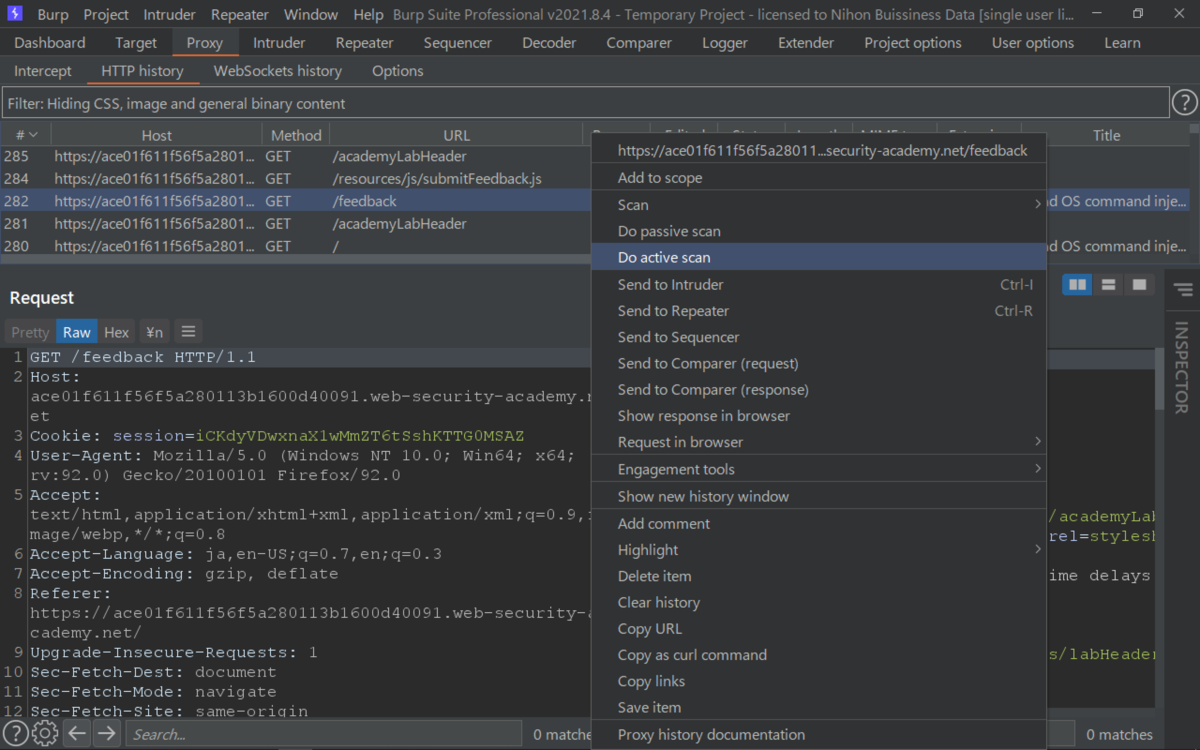1200x750 pixels.
Task: Open the Project menu in menu bar
Action: point(106,15)
